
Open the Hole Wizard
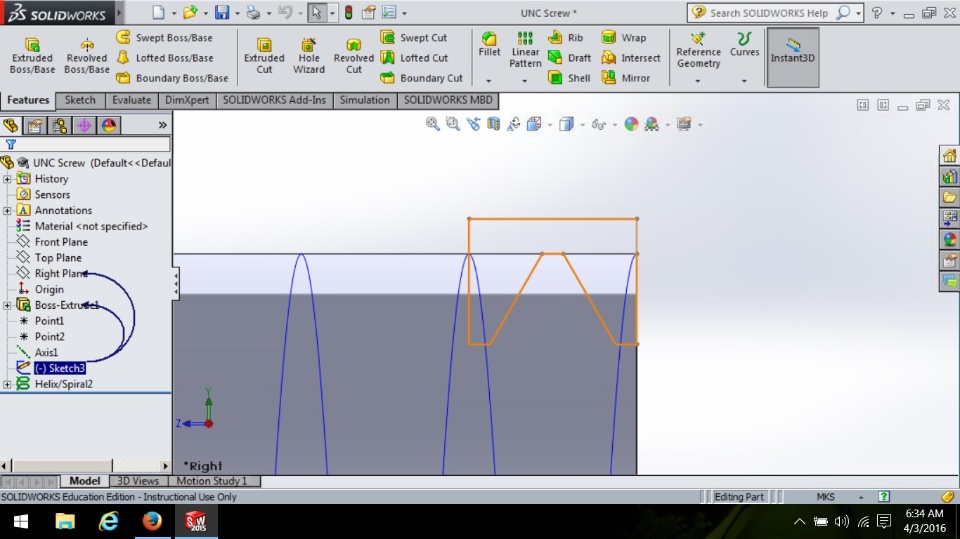pyautogui.click(x=309, y=55)
